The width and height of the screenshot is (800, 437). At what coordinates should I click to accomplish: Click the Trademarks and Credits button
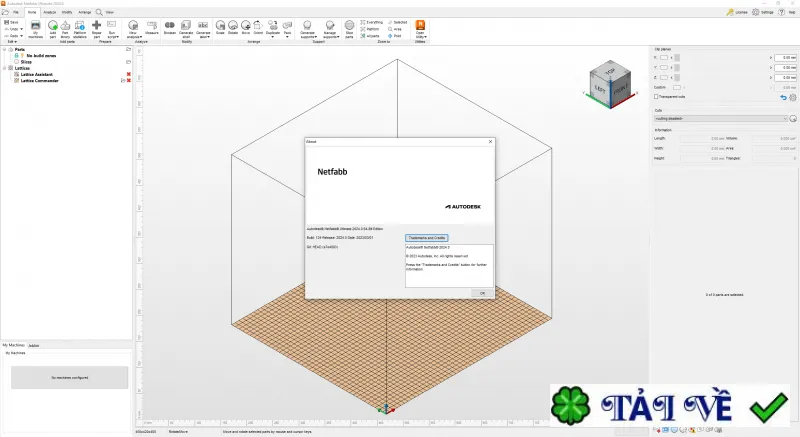pos(427,238)
